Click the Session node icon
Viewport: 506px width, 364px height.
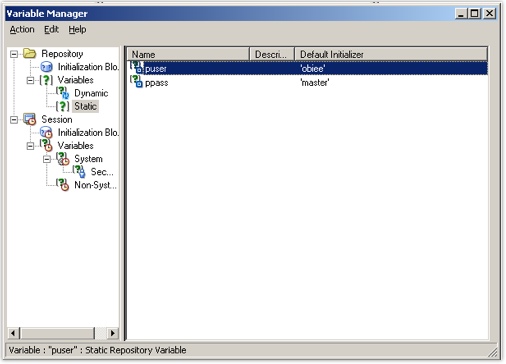click(x=30, y=119)
